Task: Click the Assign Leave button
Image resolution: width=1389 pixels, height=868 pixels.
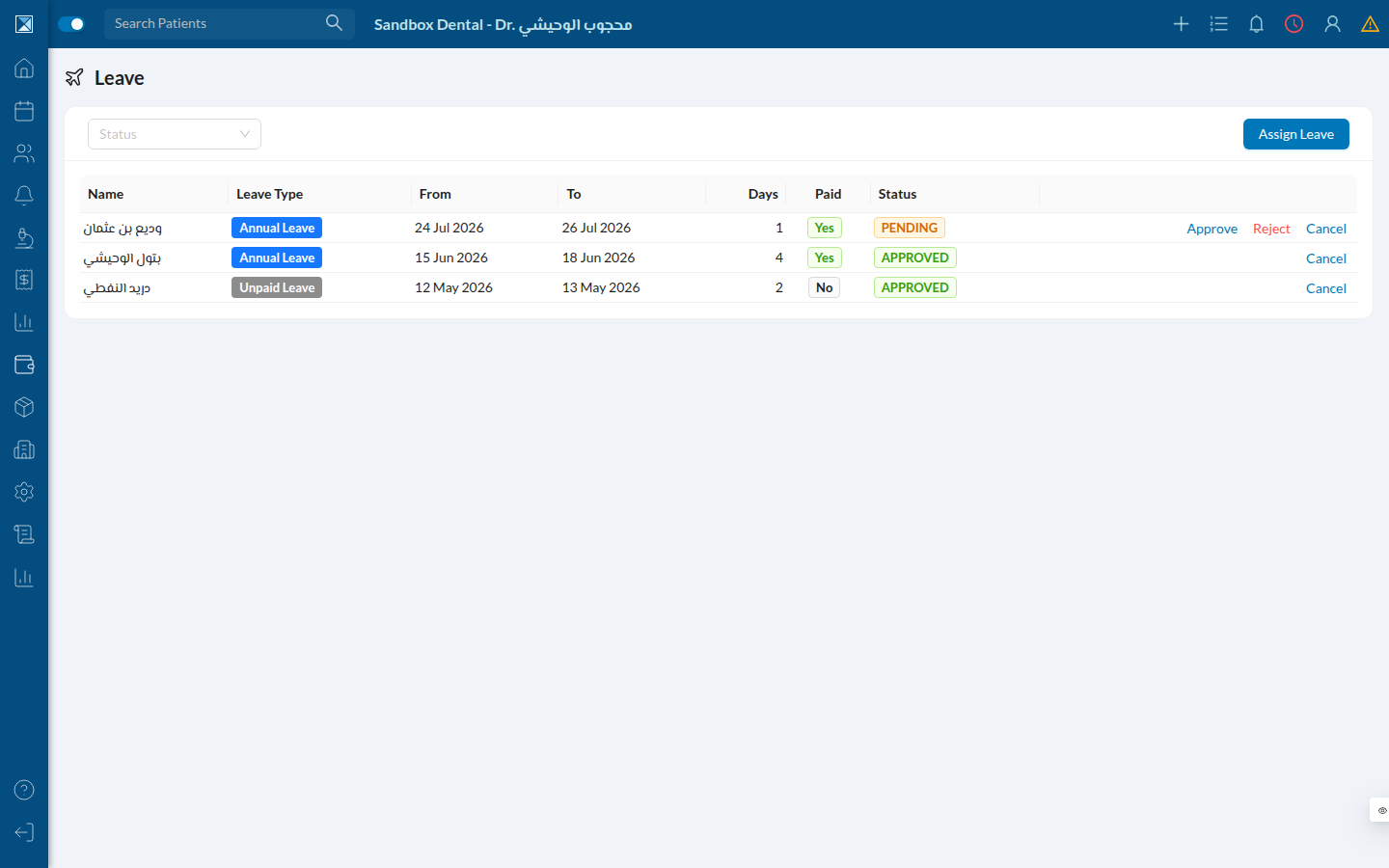Action: [x=1295, y=134]
